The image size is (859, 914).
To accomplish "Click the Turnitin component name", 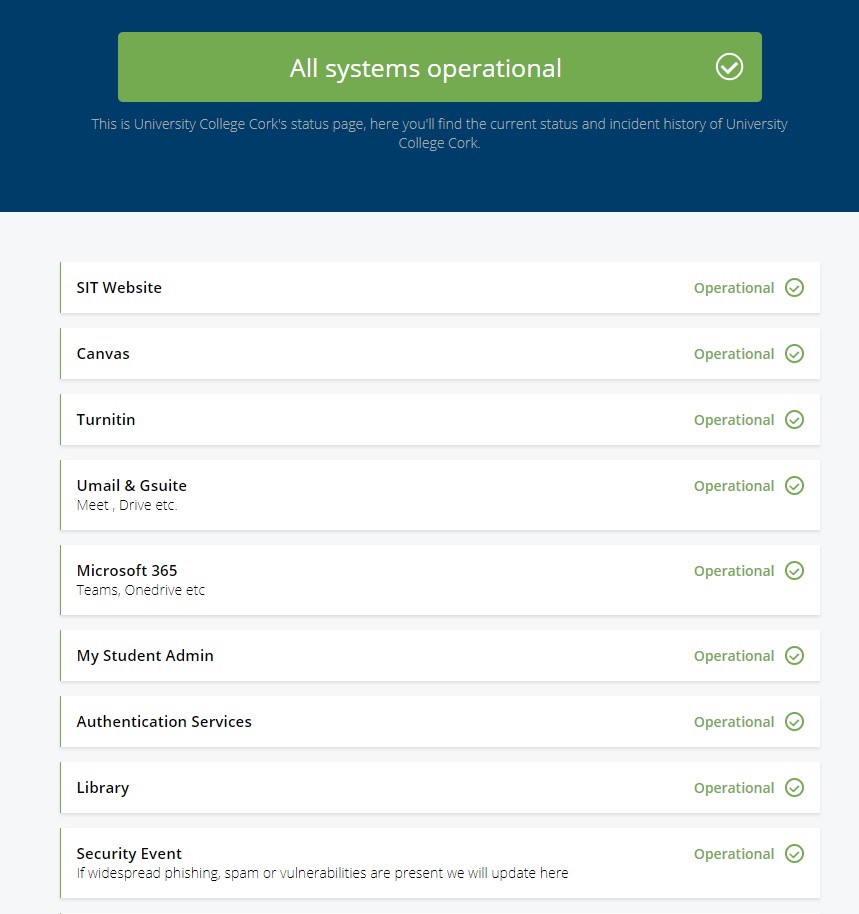I will click(106, 420).
